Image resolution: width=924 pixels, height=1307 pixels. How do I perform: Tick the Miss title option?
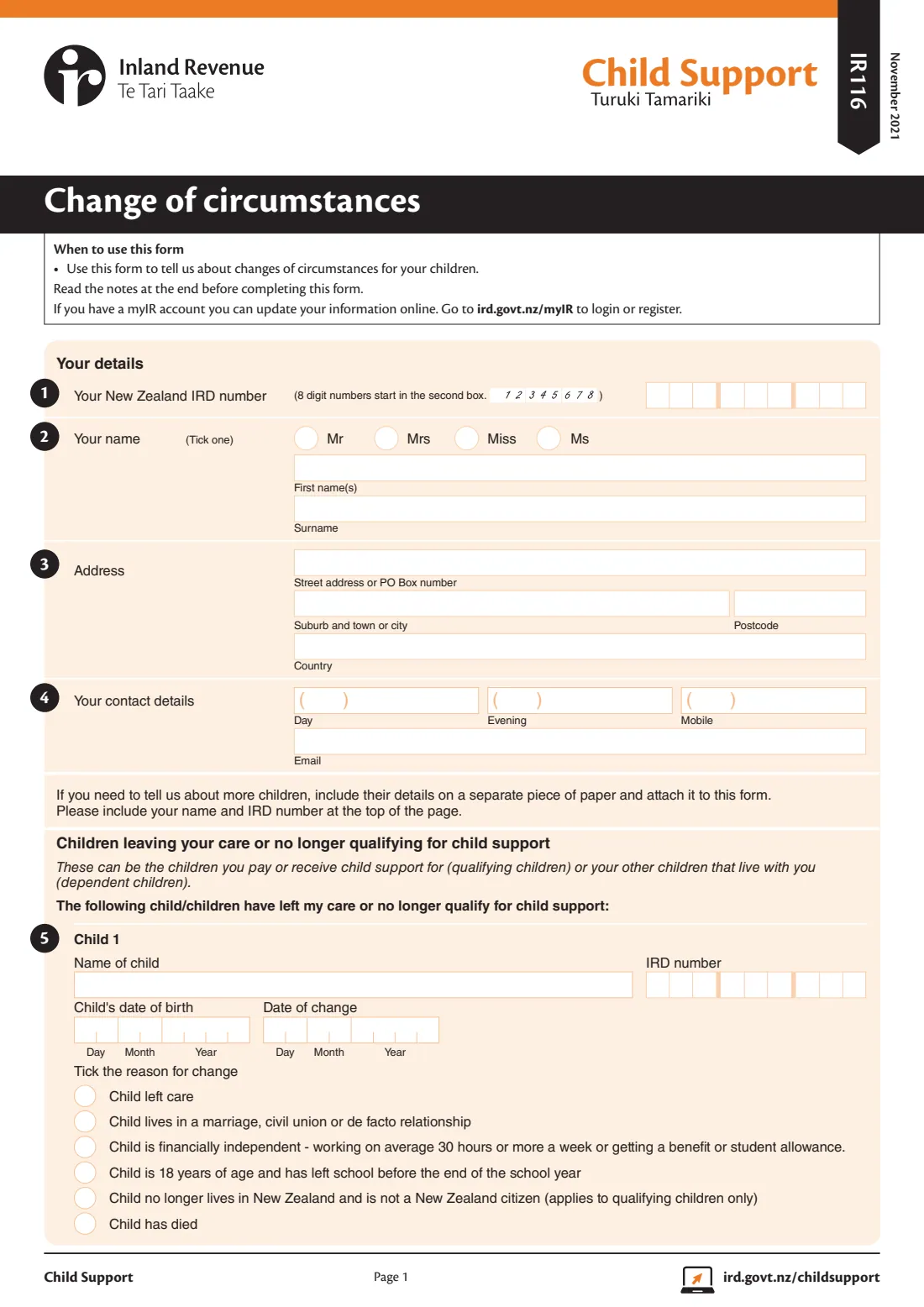point(466,438)
